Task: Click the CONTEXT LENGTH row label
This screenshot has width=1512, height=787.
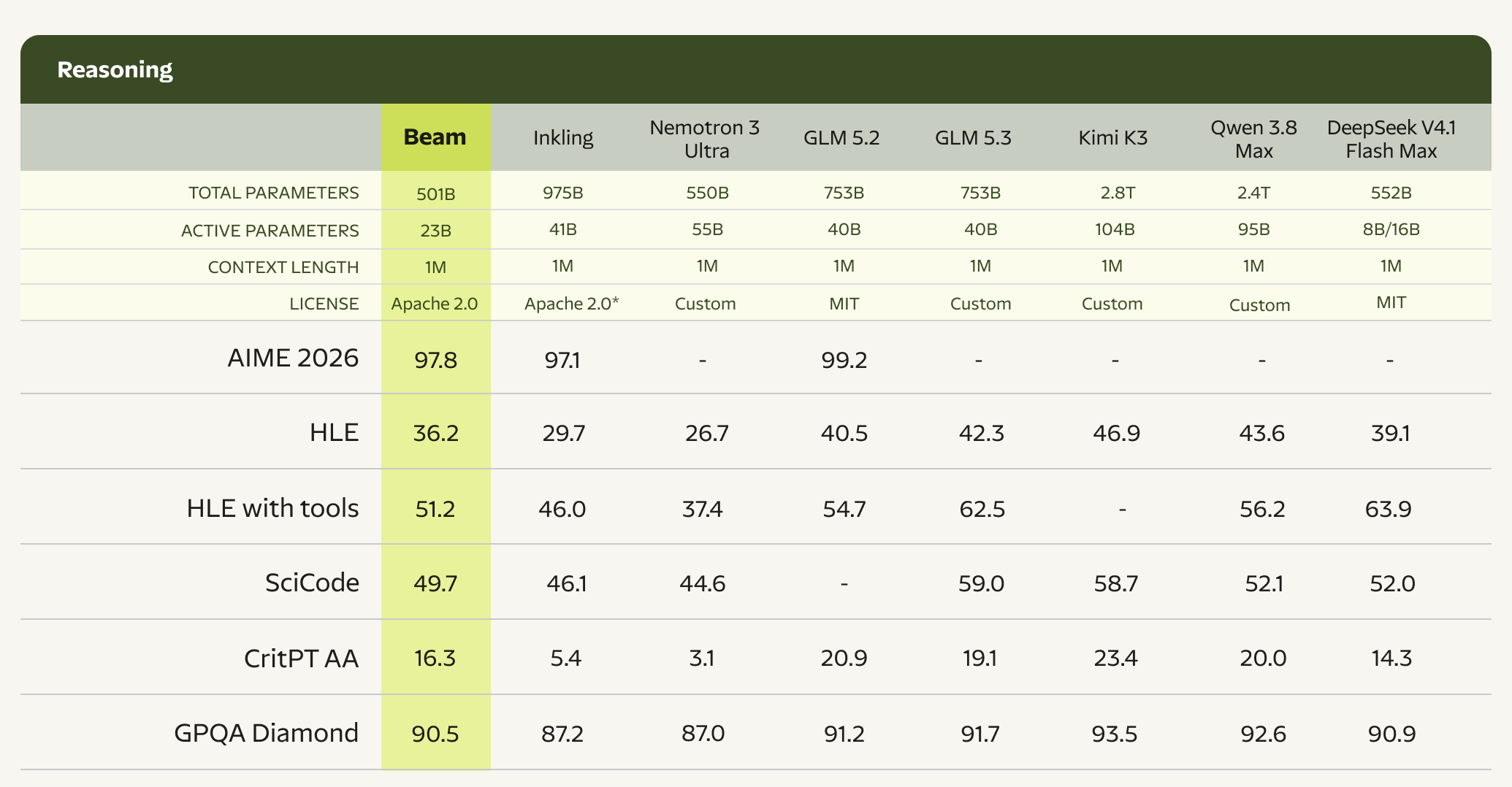Action: [x=283, y=267]
